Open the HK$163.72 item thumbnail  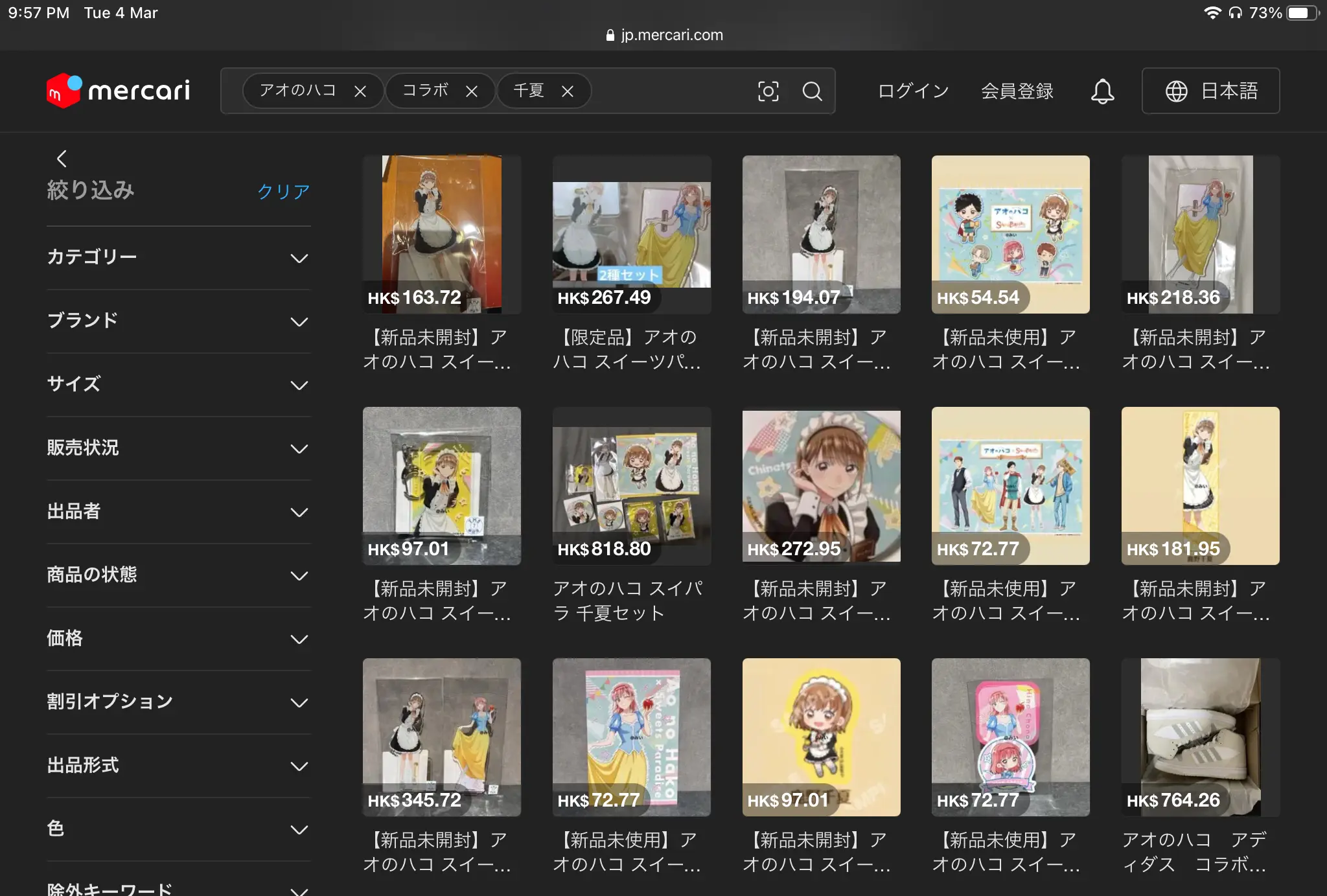point(442,235)
